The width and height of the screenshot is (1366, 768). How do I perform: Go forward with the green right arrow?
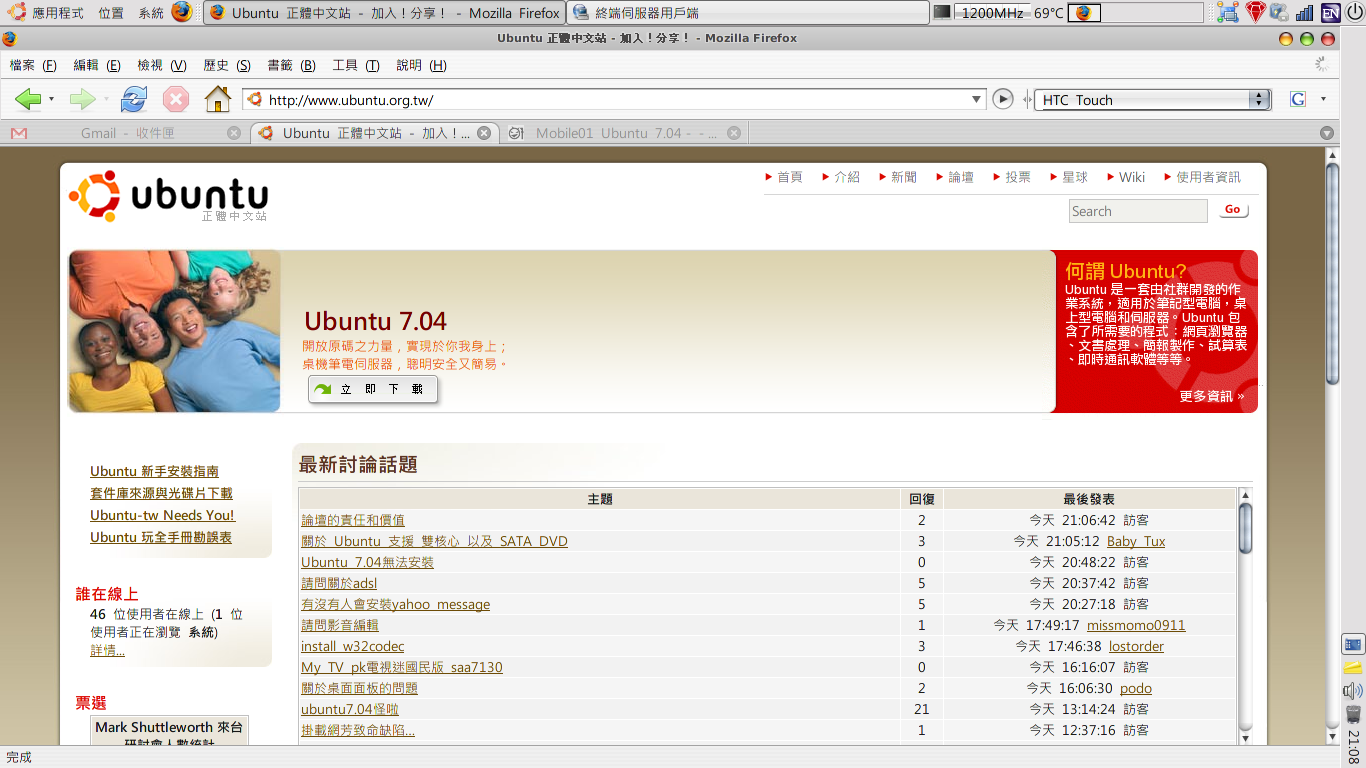(x=82, y=99)
